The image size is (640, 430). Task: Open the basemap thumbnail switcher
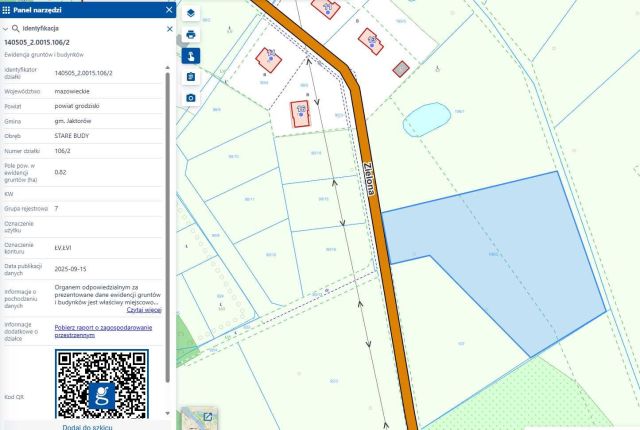click(x=199, y=417)
